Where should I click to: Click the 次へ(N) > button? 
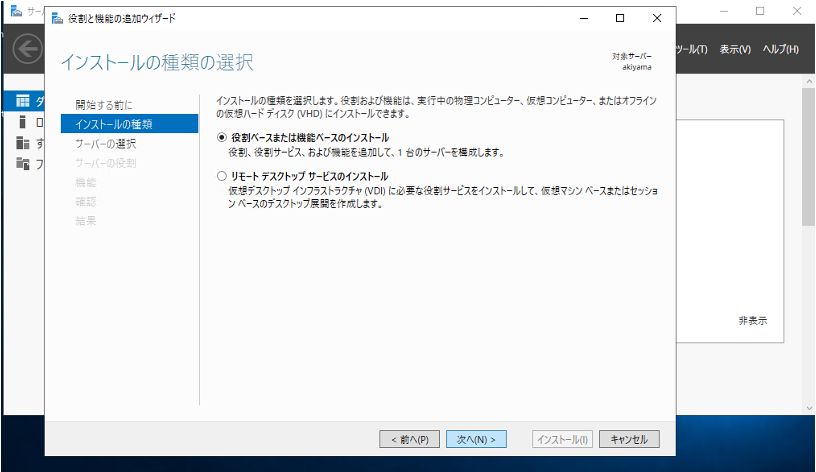click(476, 439)
